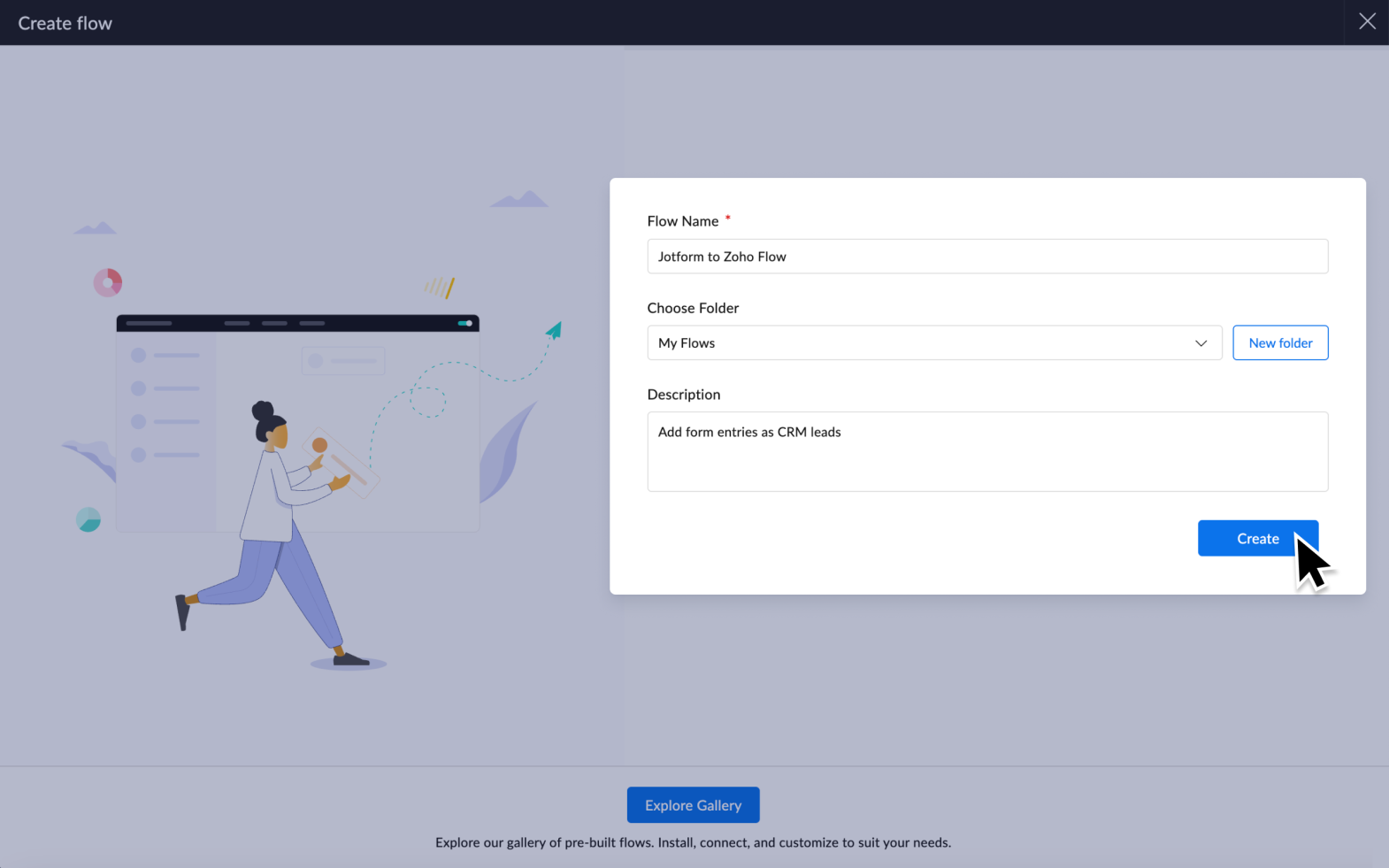Click the mountain shape above illustrated window
This screenshot has width=1389, height=868.
click(520, 200)
